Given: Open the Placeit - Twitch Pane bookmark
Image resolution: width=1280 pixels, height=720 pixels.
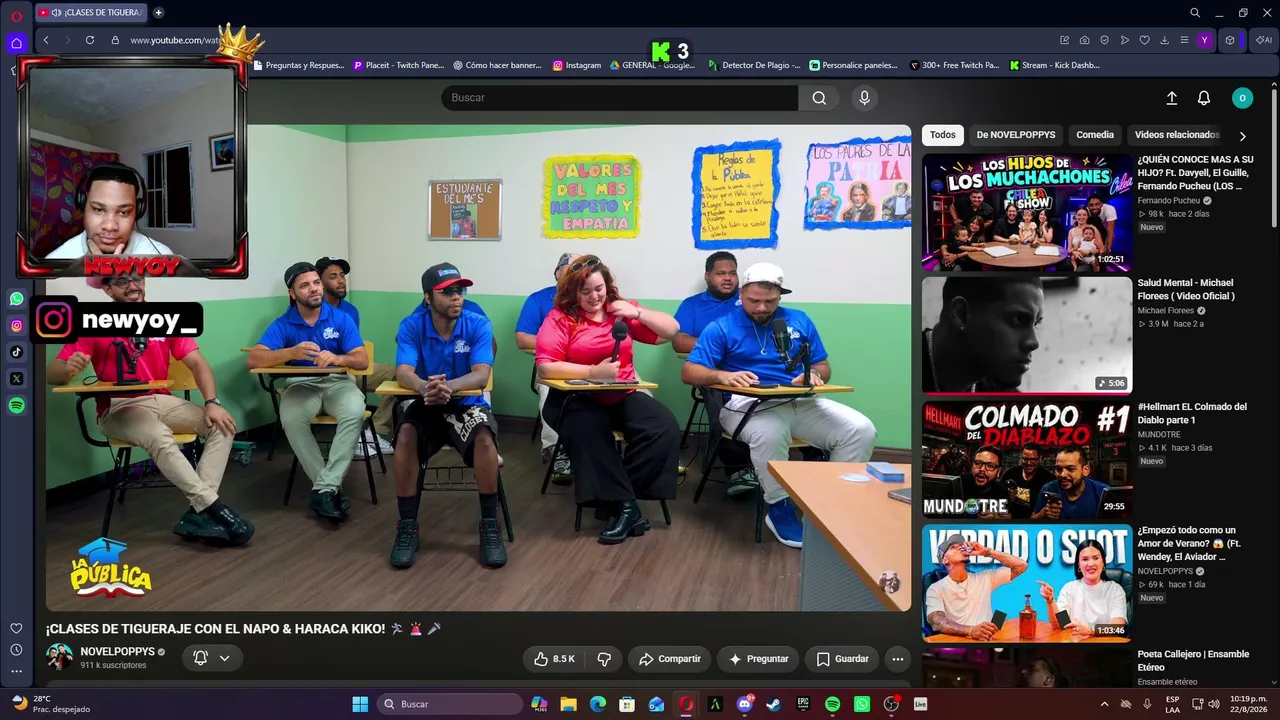Looking at the screenshot, I should point(398,65).
